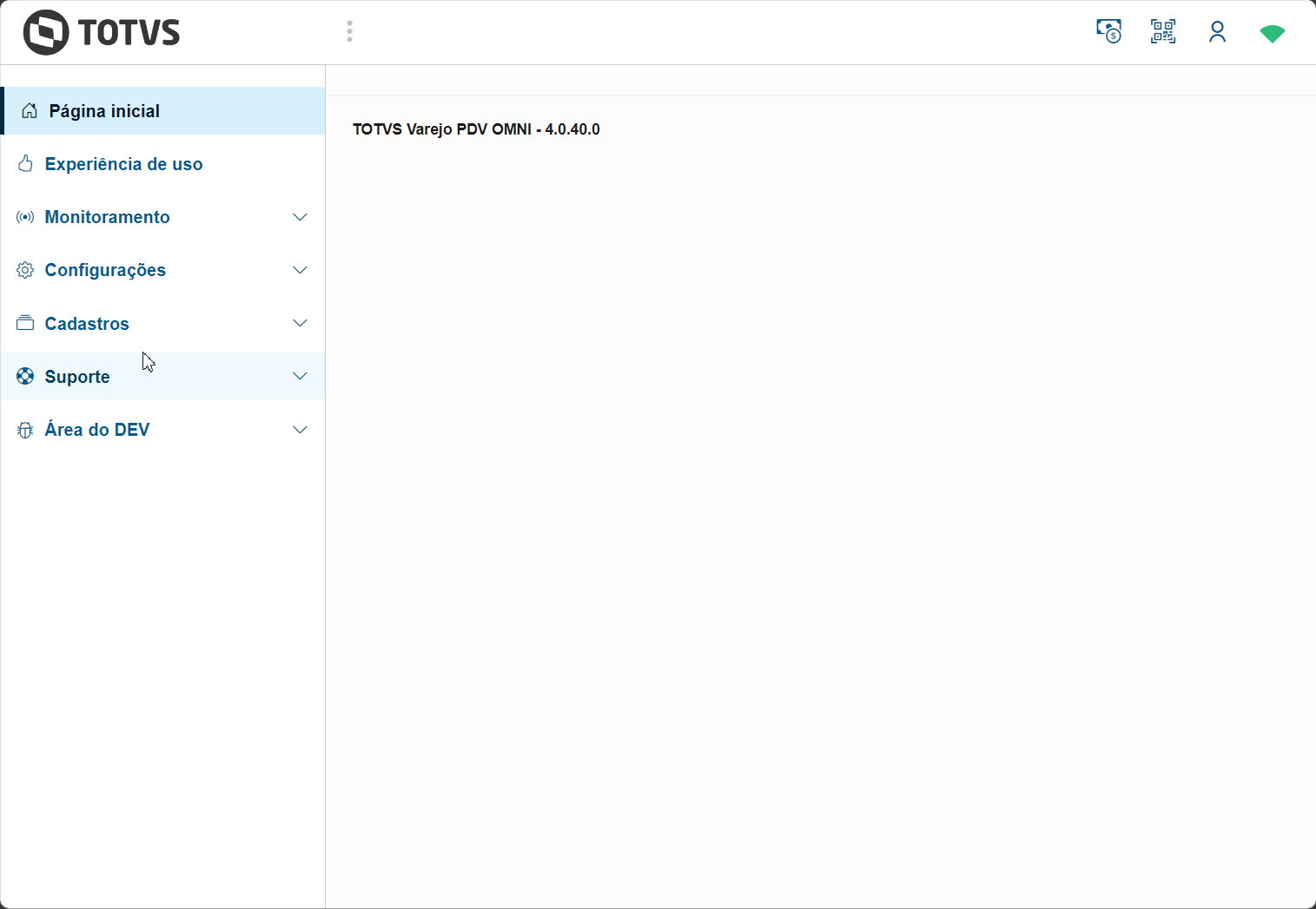Open the QR code scanner icon
The height and width of the screenshot is (909, 1316).
pos(1163,32)
